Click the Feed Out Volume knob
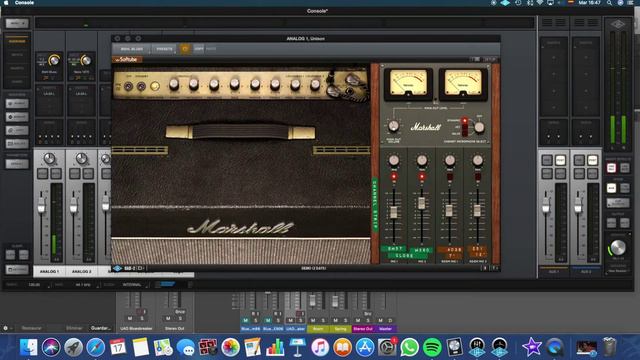Viewport: 640px width, 360px height. coord(393,126)
